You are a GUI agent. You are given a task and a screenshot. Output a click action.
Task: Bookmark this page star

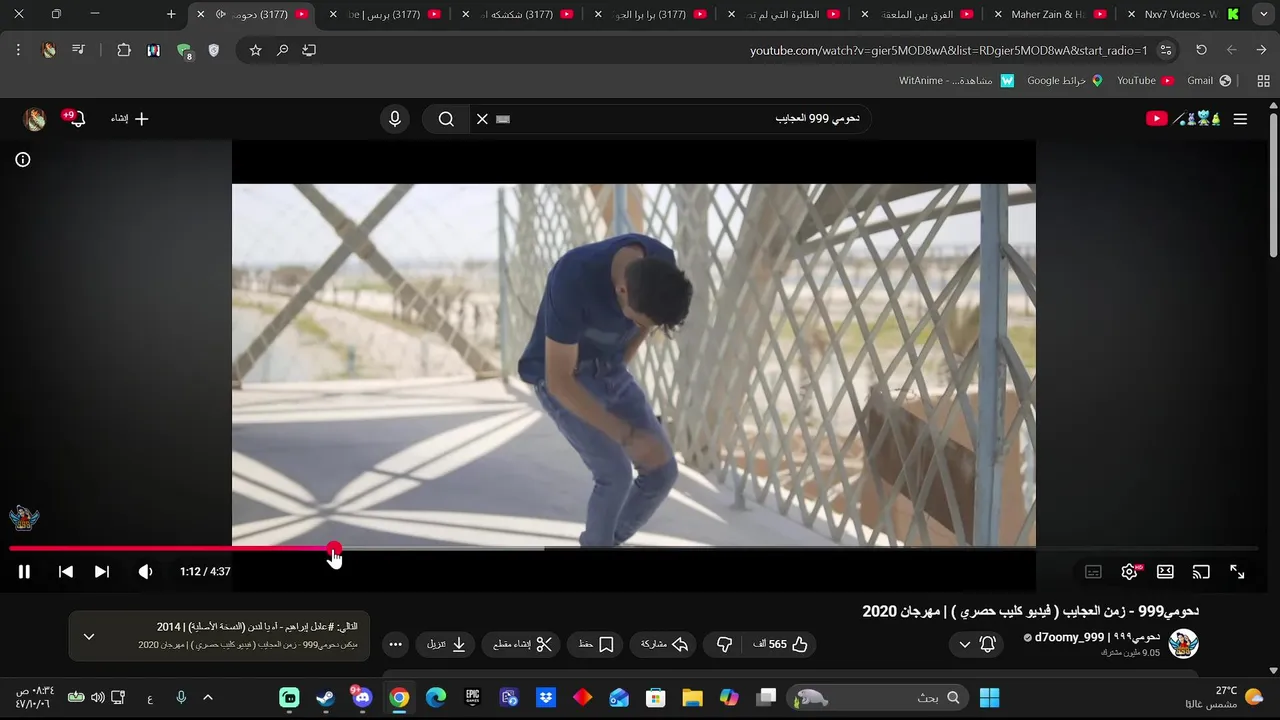255,50
